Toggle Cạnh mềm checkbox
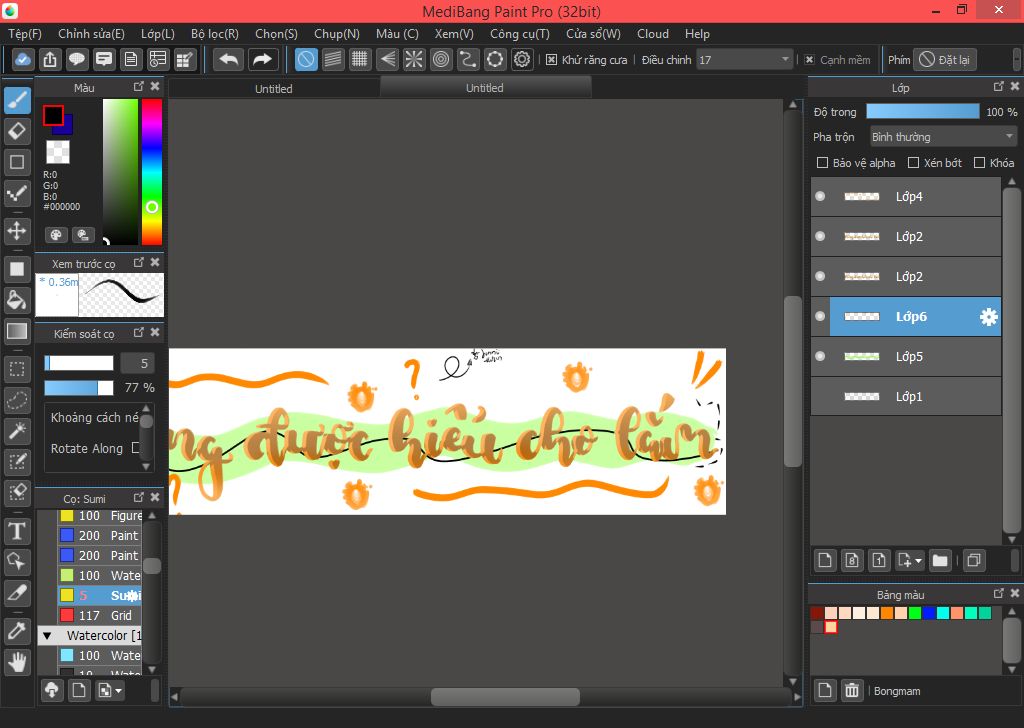 click(x=809, y=59)
